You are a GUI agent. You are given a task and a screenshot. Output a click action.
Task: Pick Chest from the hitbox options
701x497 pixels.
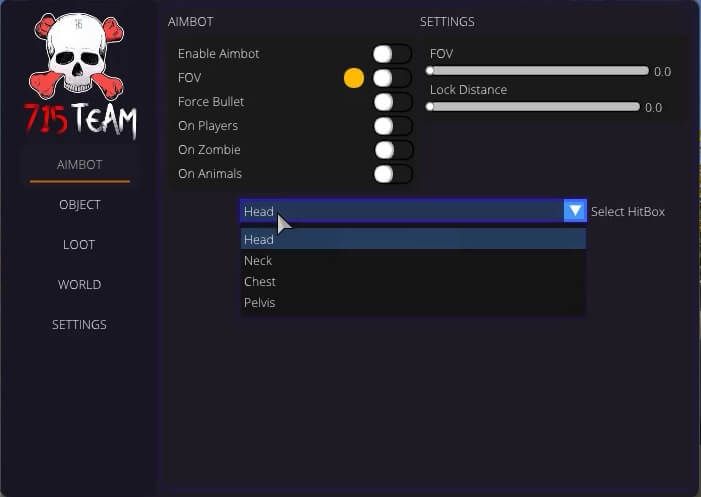(x=413, y=282)
